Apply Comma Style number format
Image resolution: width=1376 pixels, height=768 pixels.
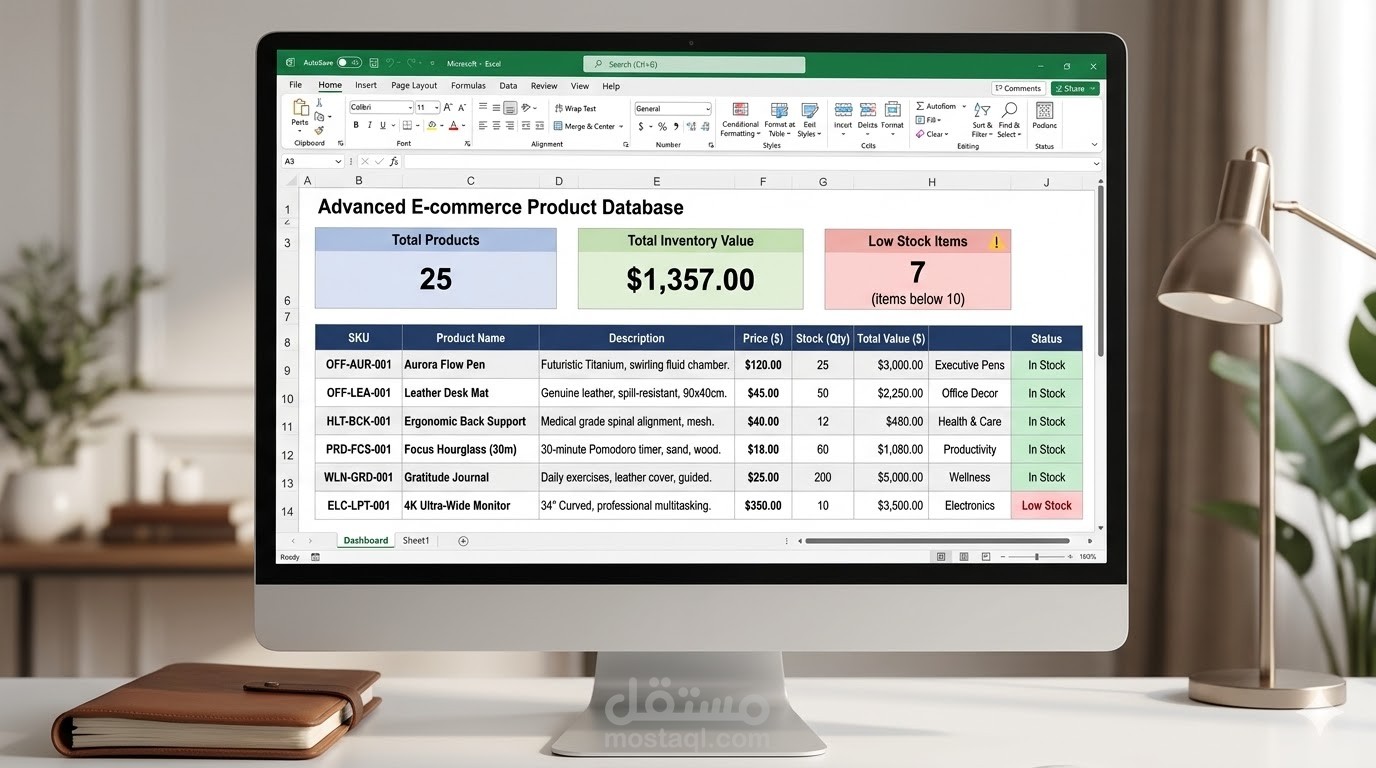click(x=676, y=126)
